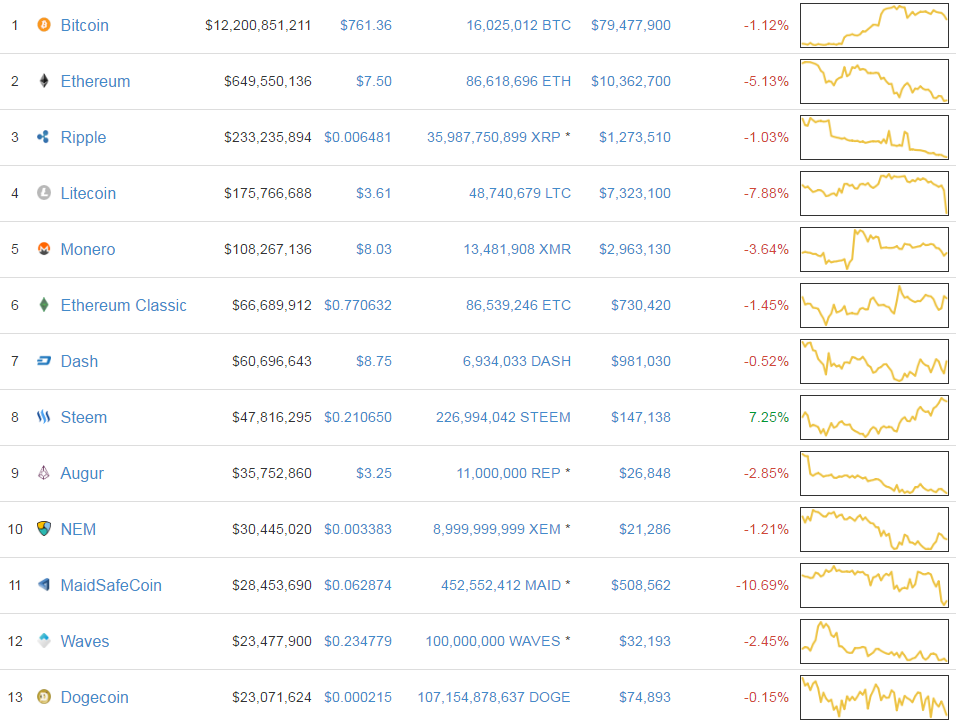The height and width of the screenshot is (725, 956).
Task: Click Bitcoin market cap $12,200,851,211
Action: click(258, 26)
